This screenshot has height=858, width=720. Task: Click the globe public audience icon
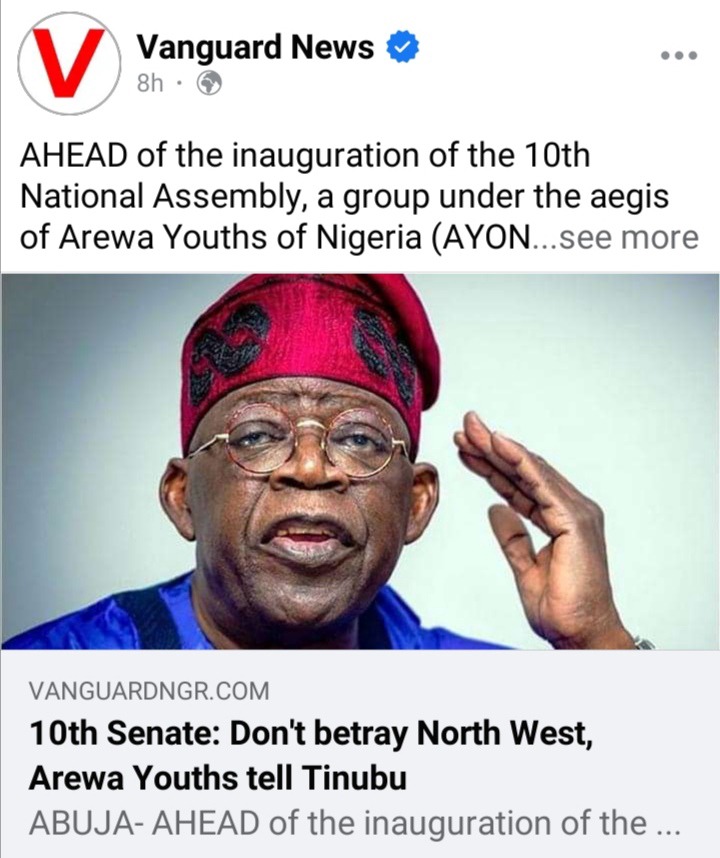tap(210, 84)
